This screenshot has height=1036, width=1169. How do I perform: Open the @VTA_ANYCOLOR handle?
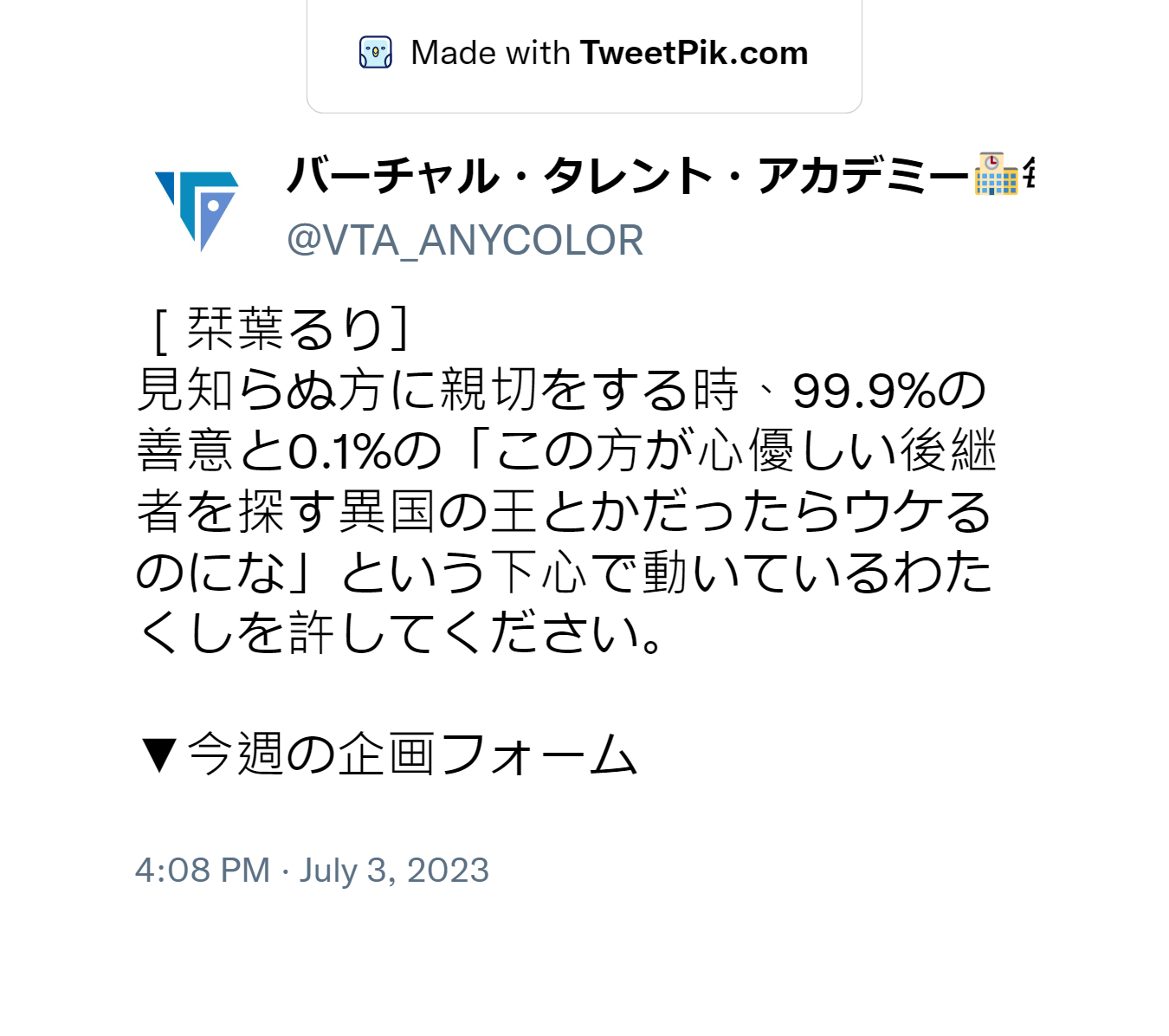click(465, 241)
